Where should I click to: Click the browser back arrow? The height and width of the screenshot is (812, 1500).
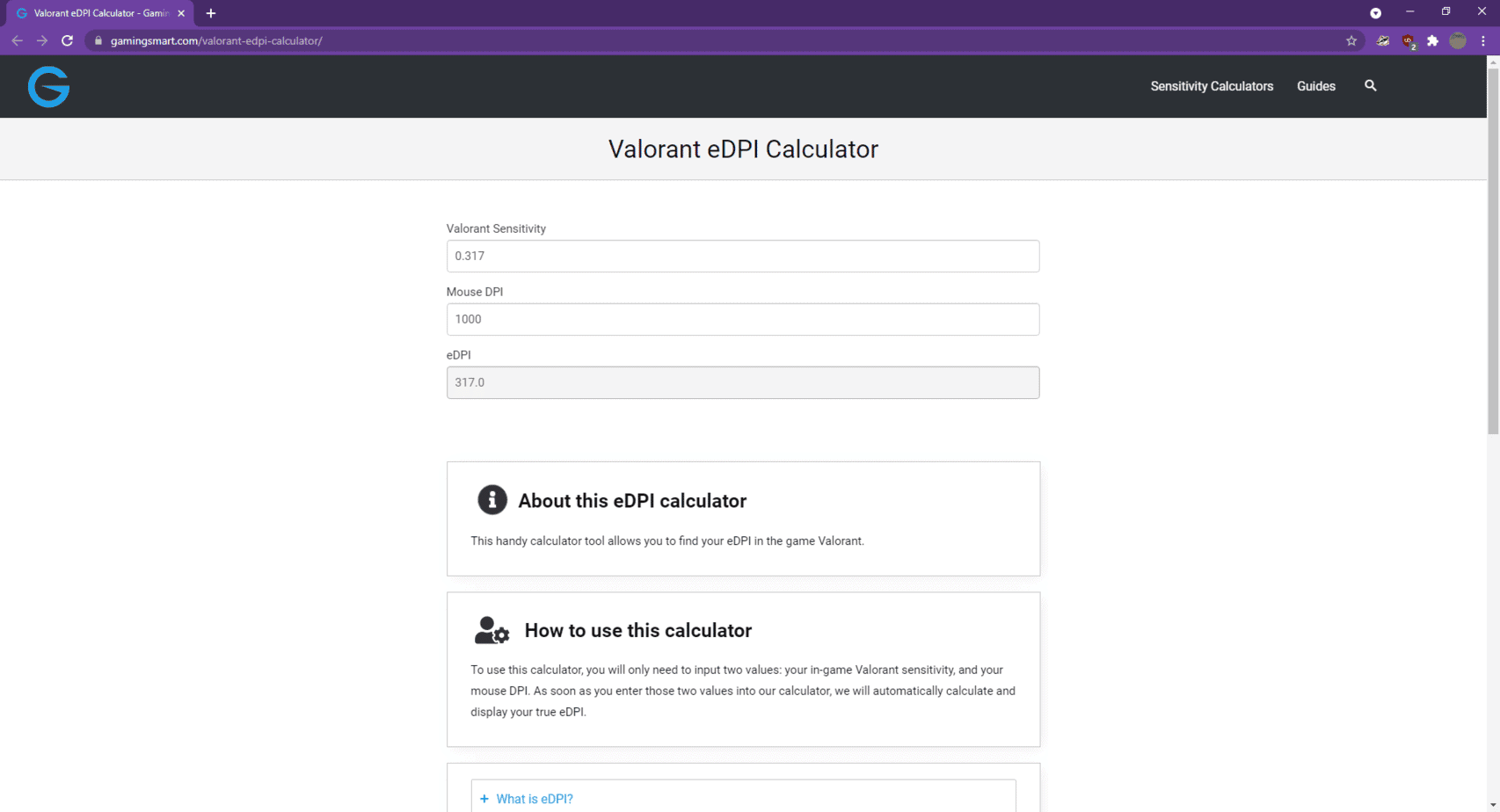(17, 40)
